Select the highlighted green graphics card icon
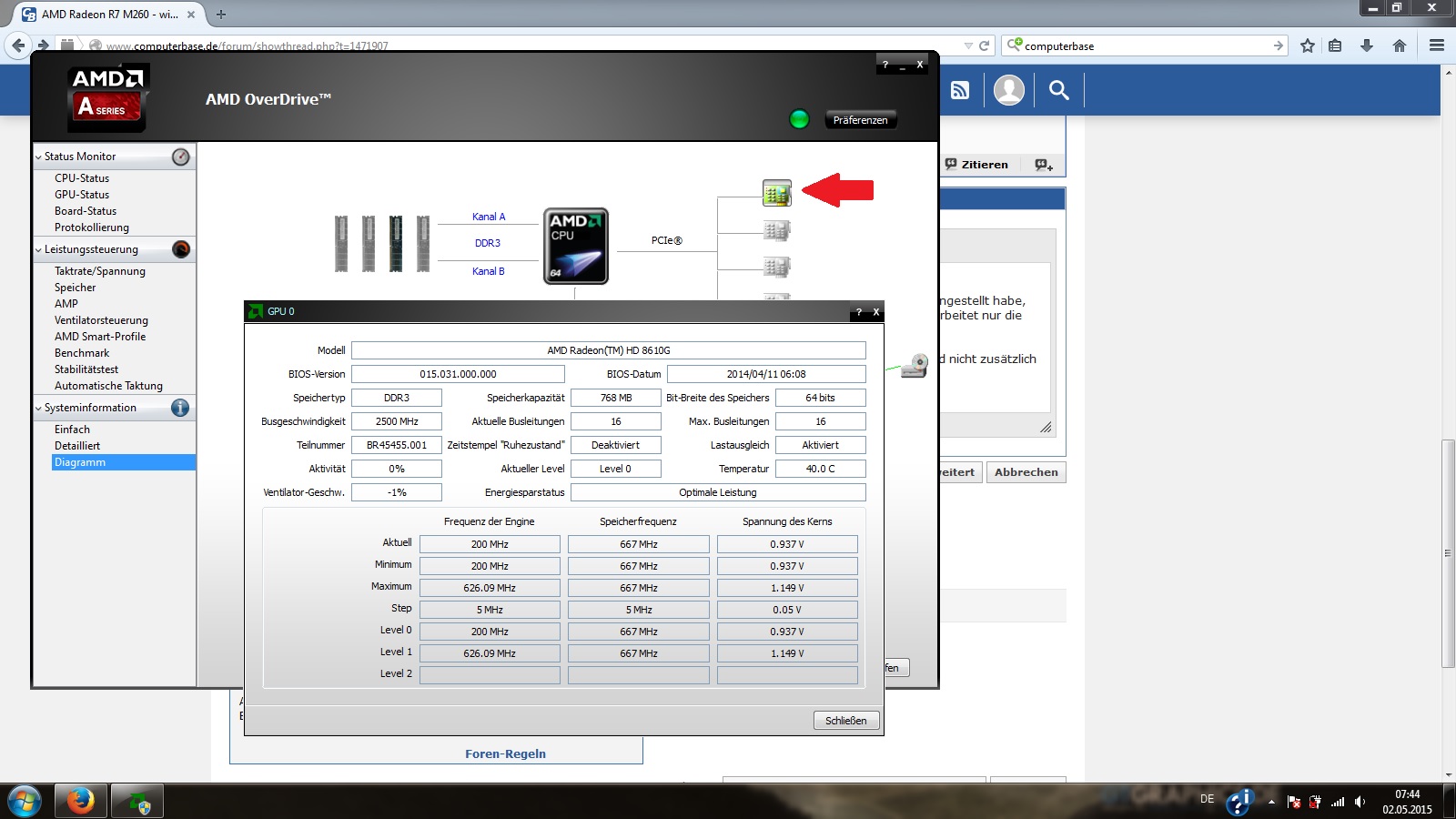Viewport: 1456px width, 819px height. coord(776,193)
